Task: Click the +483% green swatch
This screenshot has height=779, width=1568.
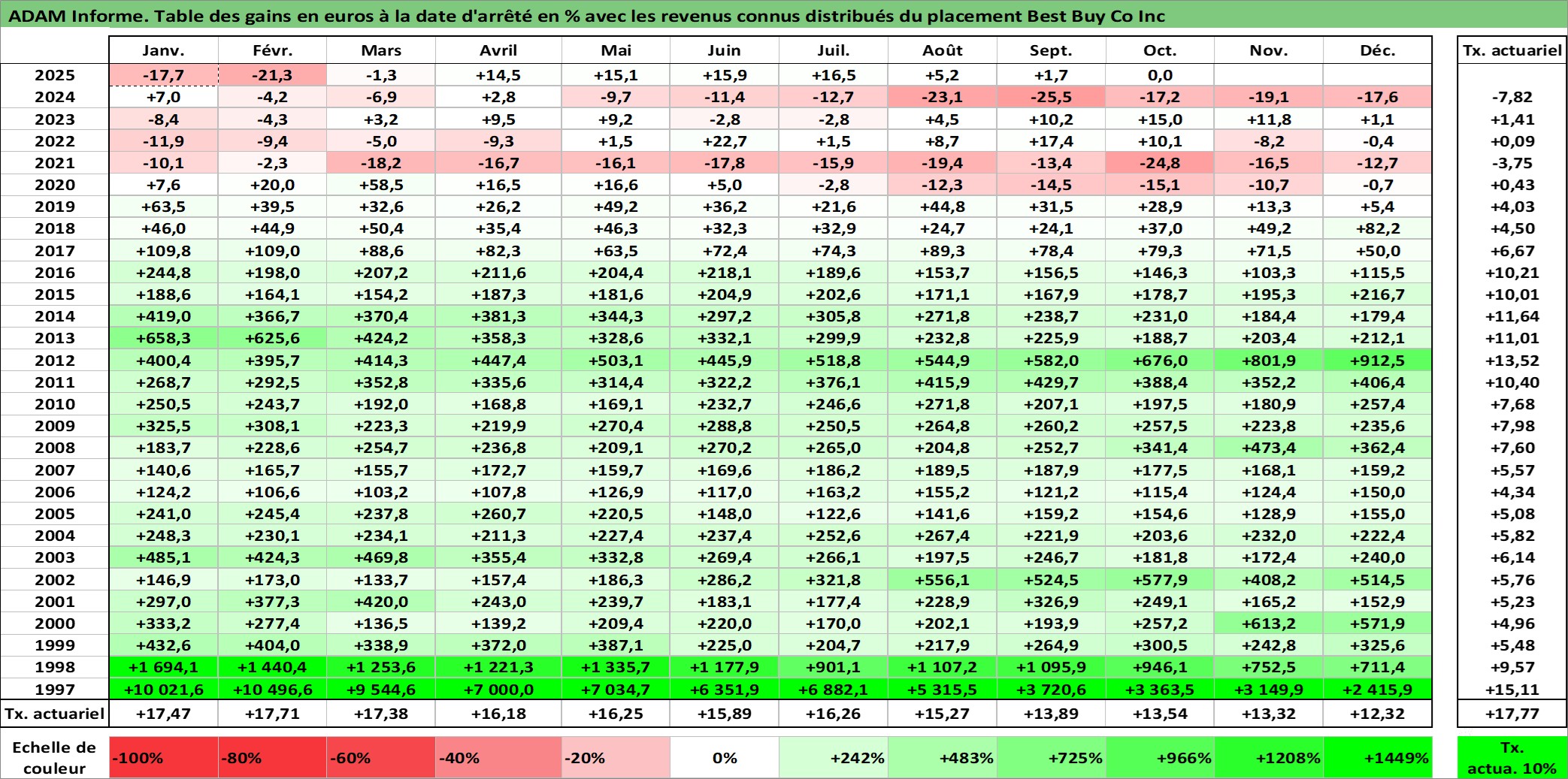Action: coord(943,757)
